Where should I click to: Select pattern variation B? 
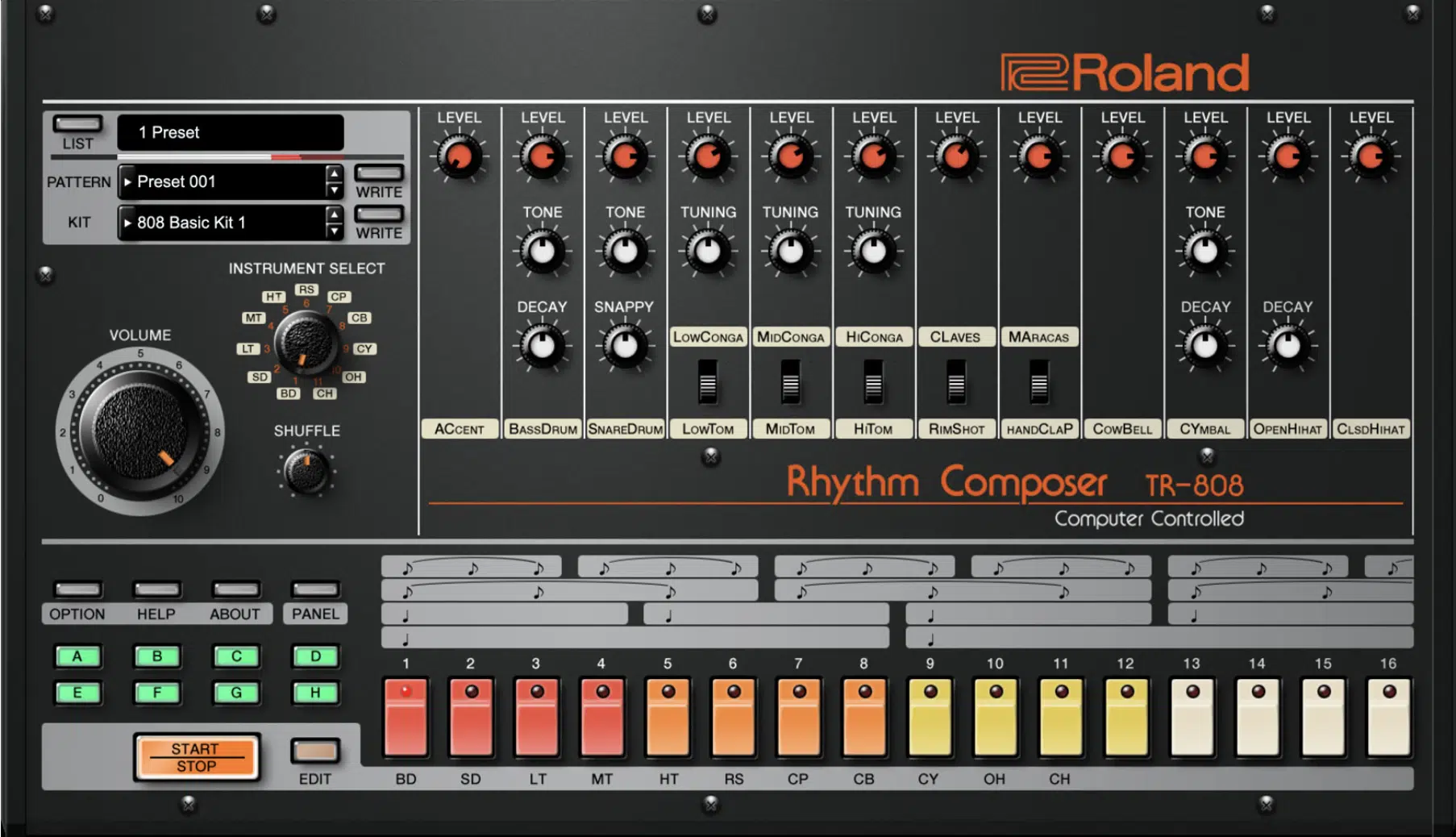[x=156, y=656]
